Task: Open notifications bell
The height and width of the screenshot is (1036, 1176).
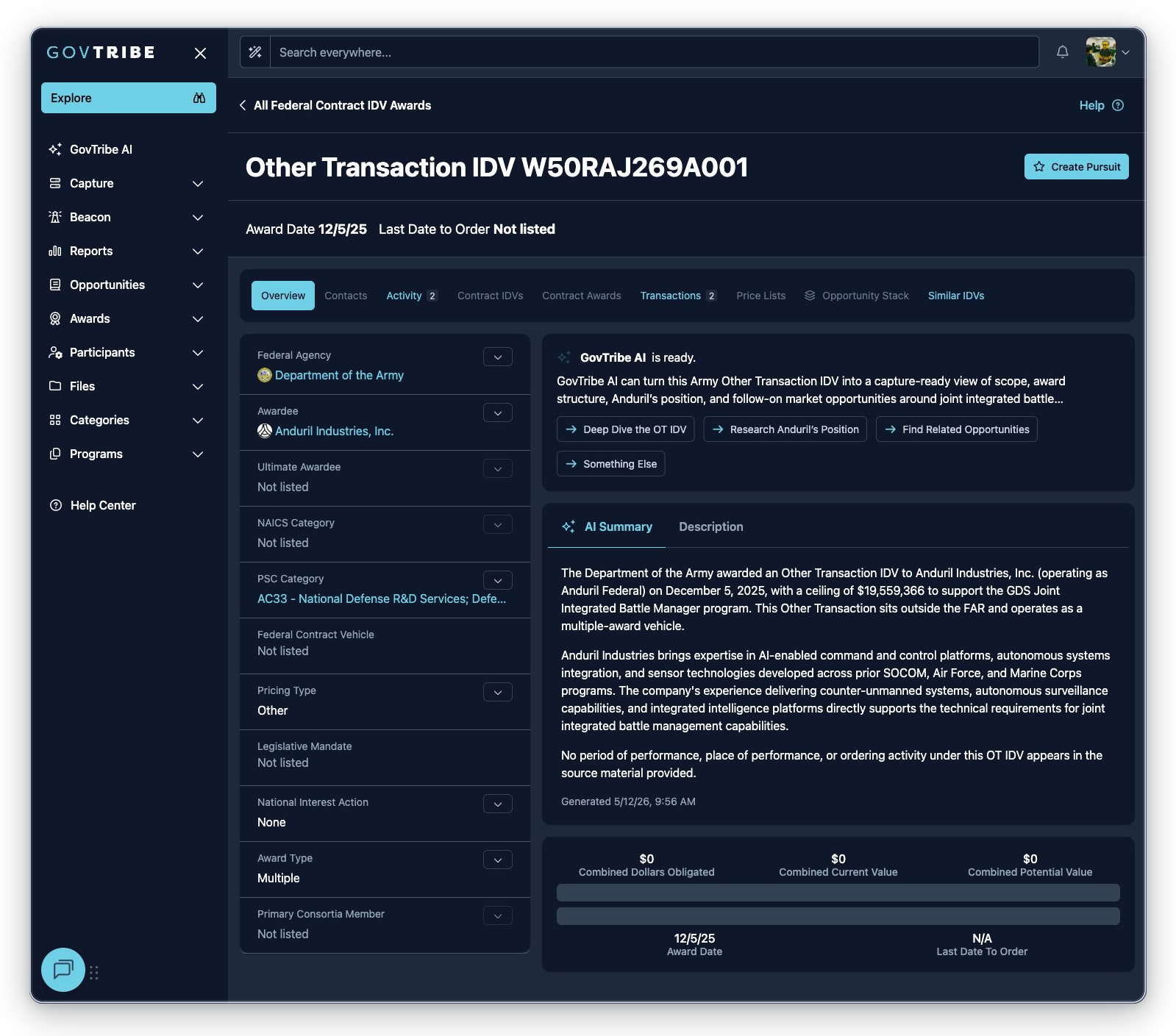Action: 1063,52
